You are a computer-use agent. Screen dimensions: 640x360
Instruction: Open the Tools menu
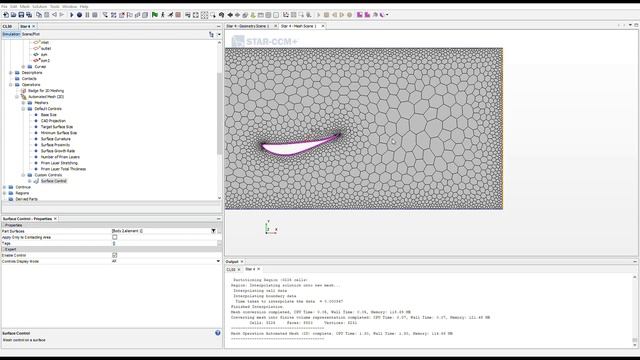point(55,7)
